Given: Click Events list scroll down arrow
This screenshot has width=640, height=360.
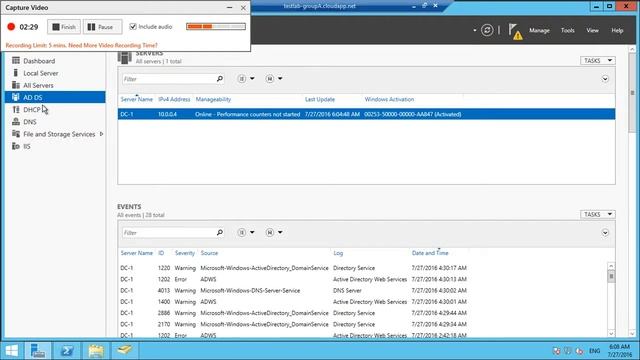Looking at the screenshot, I should pos(611,333).
